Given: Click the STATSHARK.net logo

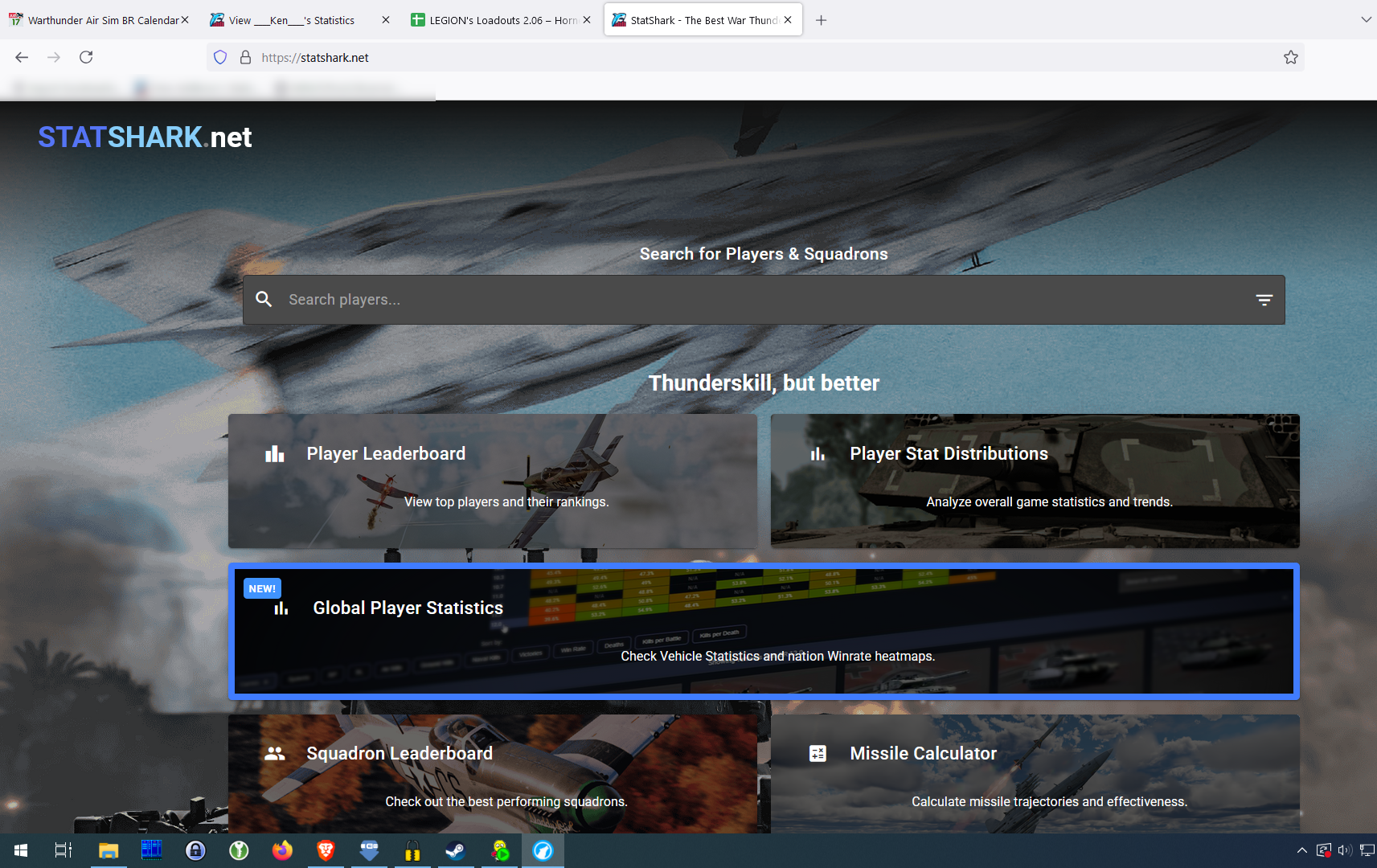Looking at the screenshot, I should pyautogui.click(x=145, y=137).
